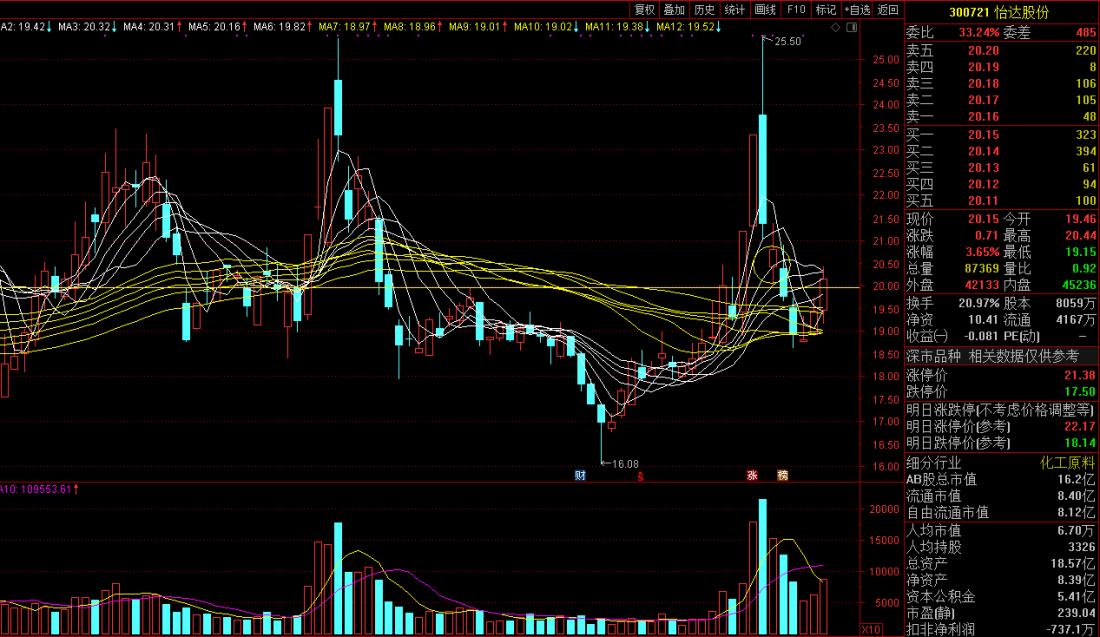Click the 买五 20.11 order row
Viewport: 1100px width, 637px height.
[1001, 200]
